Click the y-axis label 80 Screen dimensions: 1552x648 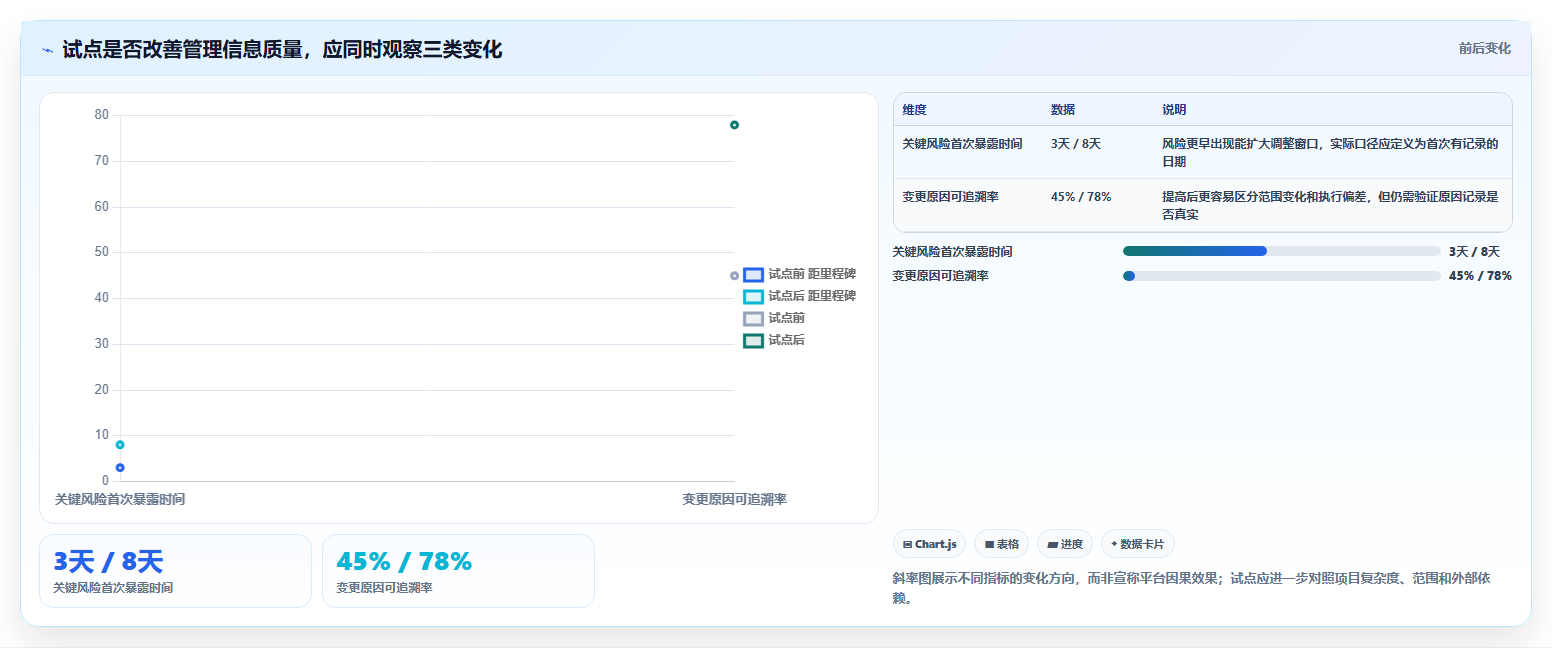[x=102, y=114]
